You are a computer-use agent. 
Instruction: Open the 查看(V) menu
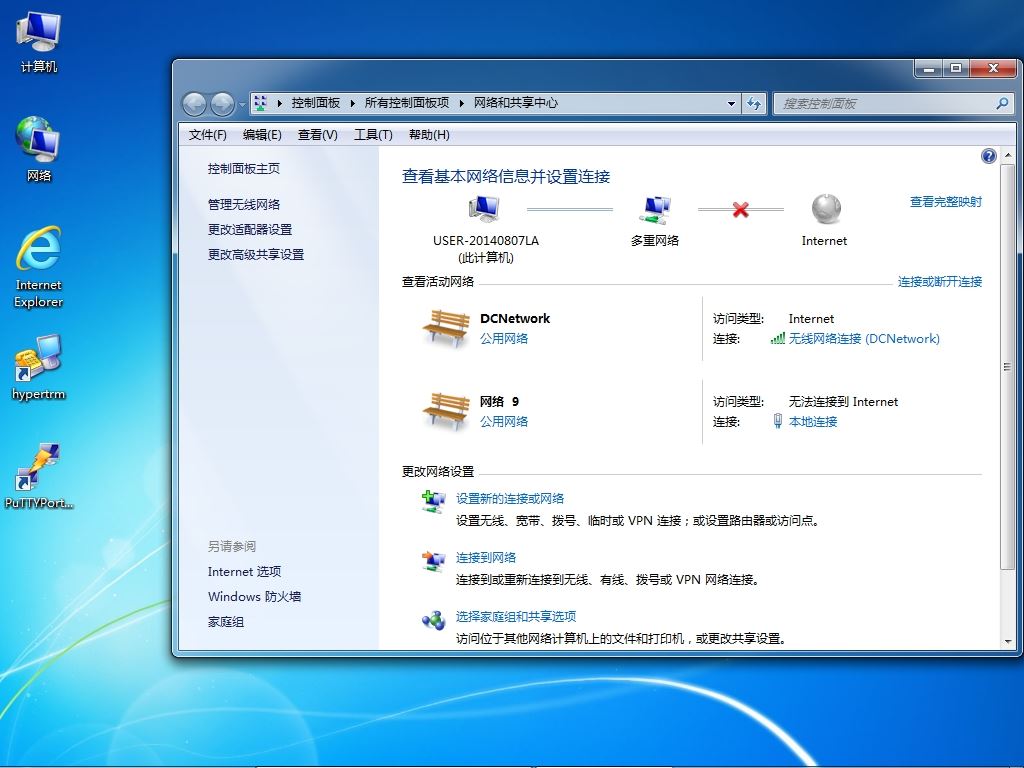point(317,135)
